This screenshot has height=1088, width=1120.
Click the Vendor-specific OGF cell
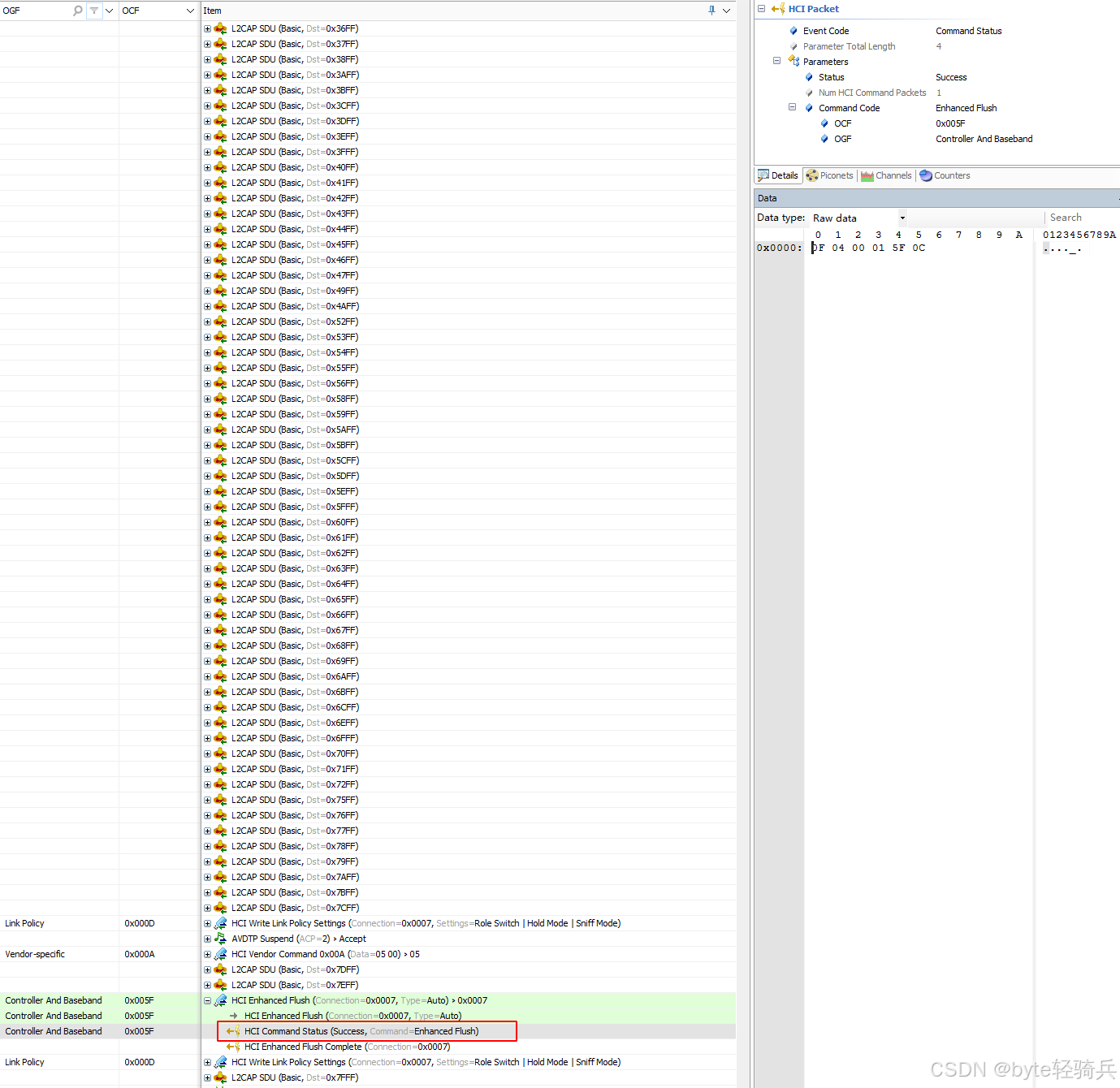59,954
